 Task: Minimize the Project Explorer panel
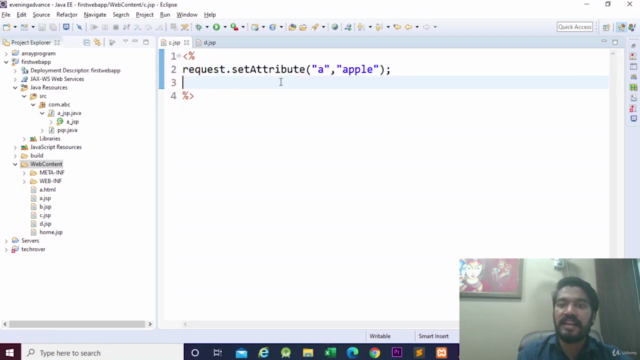tap(136, 42)
